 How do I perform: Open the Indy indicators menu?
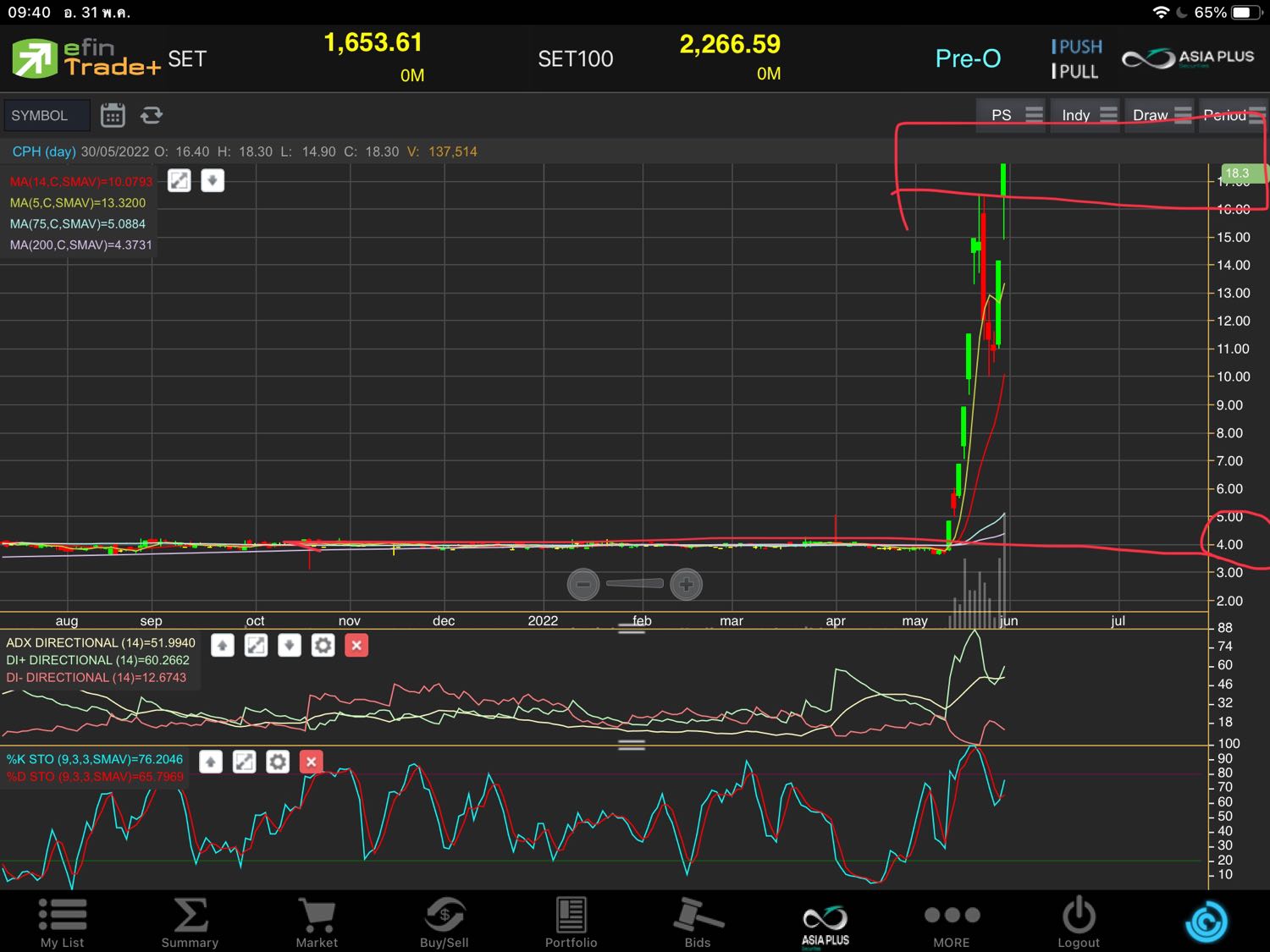pyautogui.click(x=1085, y=114)
